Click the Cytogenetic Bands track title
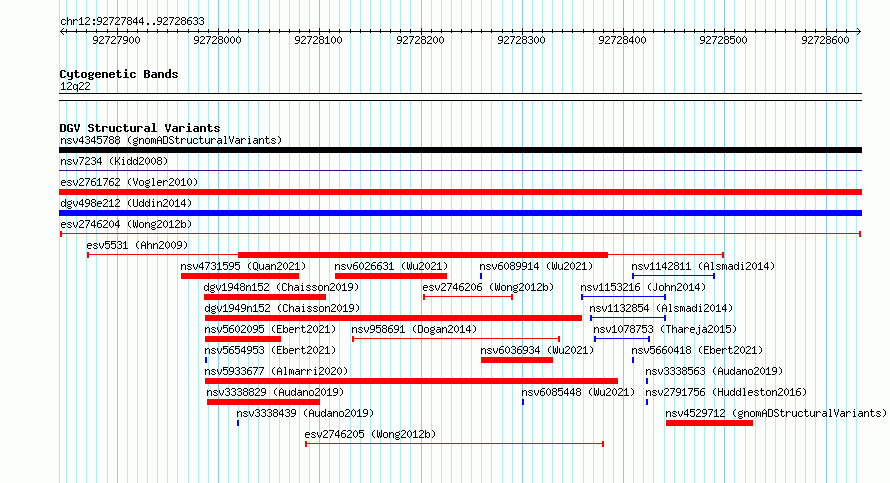 [x=119, y=74]
